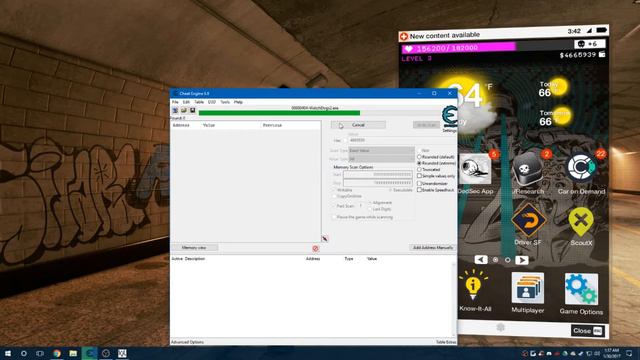Go to previous phone page arrow

[481, 260]
